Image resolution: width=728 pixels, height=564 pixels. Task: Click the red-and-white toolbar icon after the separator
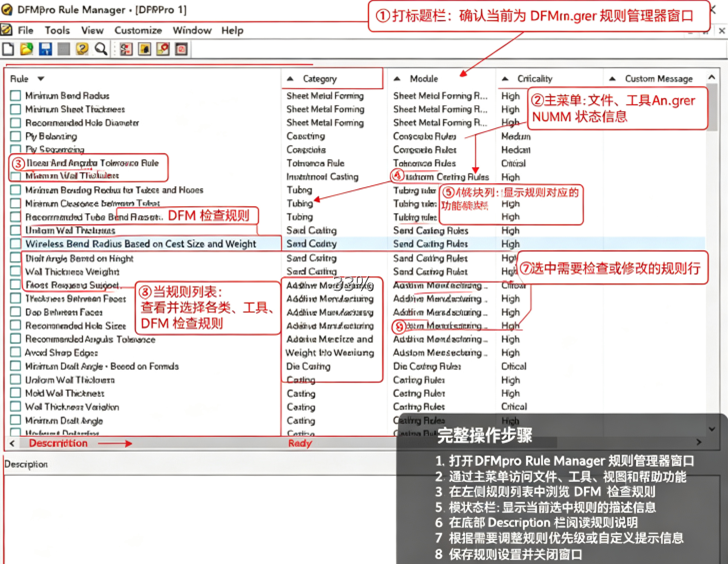pos(126,49)
